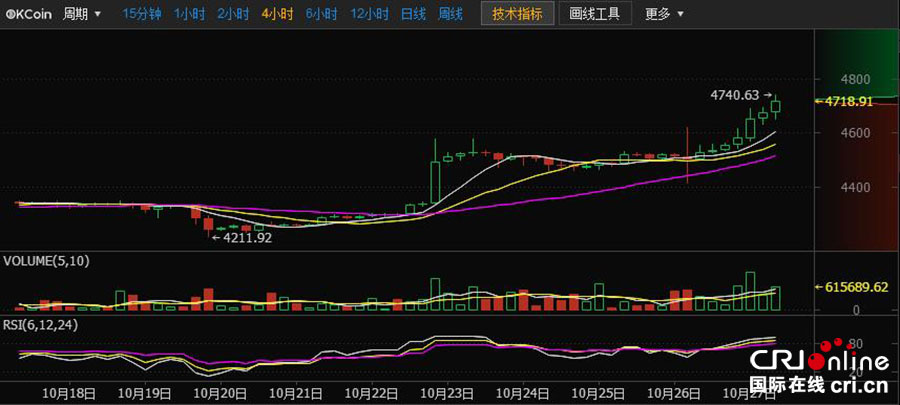Click the 4740.63 high price marker
This screenshot has height=405, width=900.
point(735,95)
